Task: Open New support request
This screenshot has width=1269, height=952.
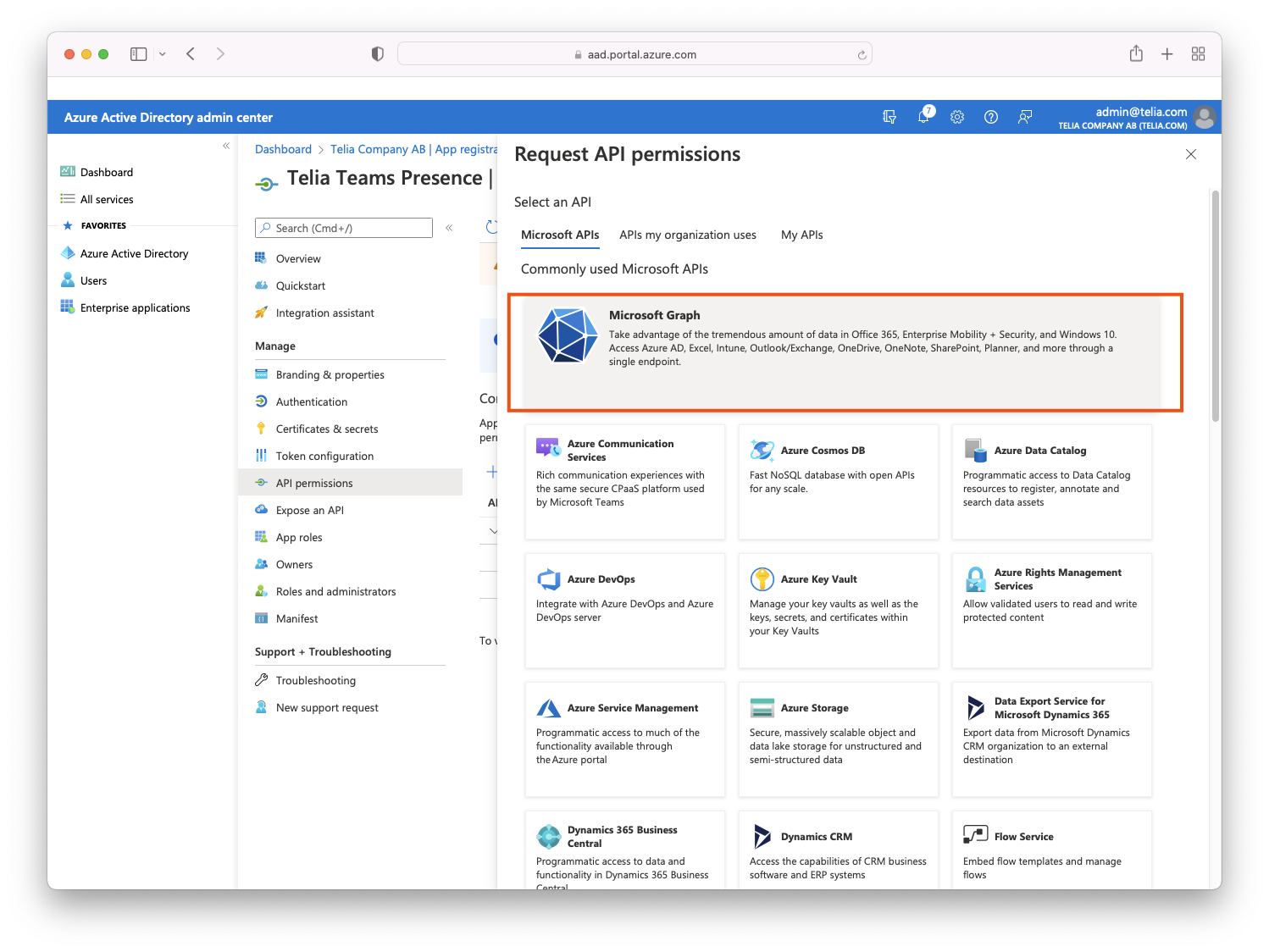Action: pos(327,707)
